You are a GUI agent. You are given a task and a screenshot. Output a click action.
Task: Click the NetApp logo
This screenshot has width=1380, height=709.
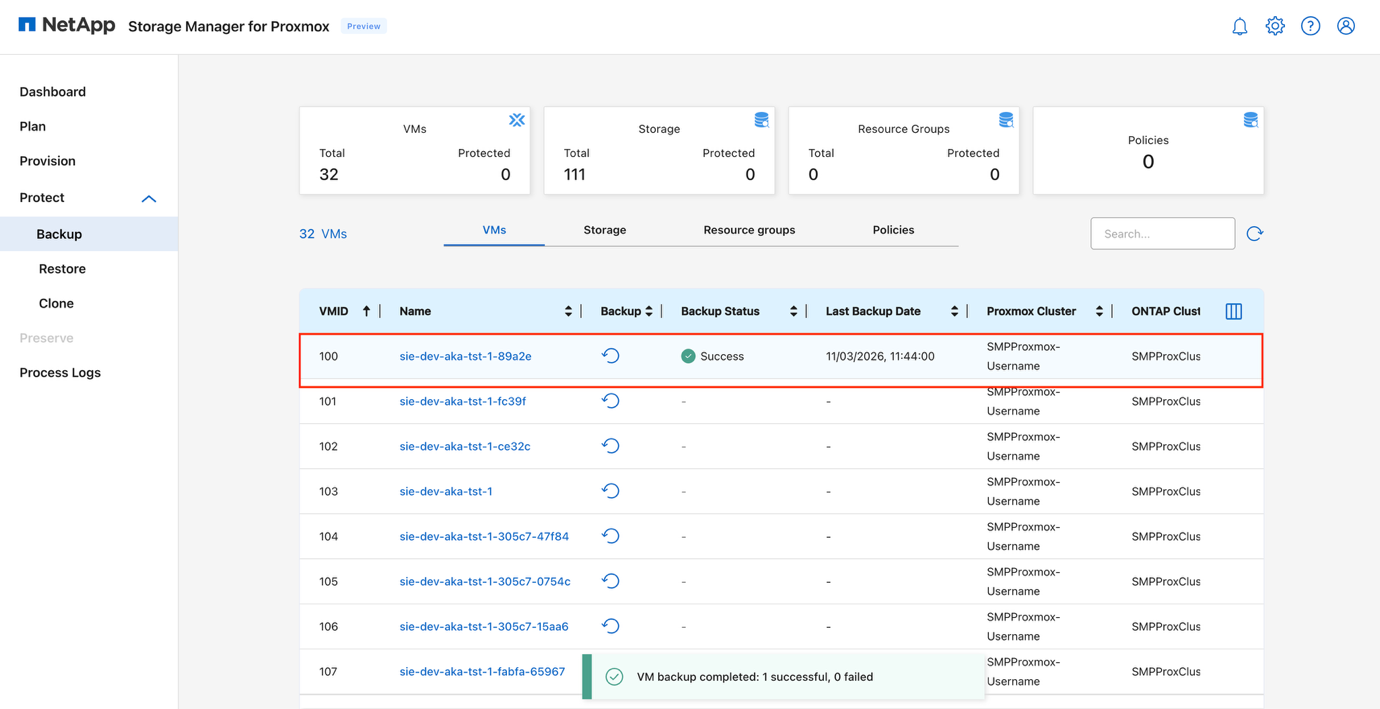point(66,24)
